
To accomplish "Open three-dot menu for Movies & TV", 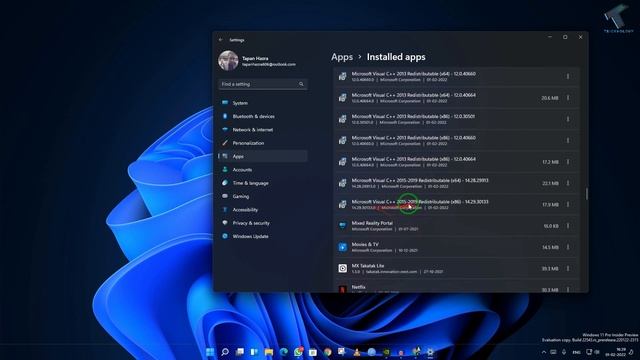I will click(x=568, y=247).
